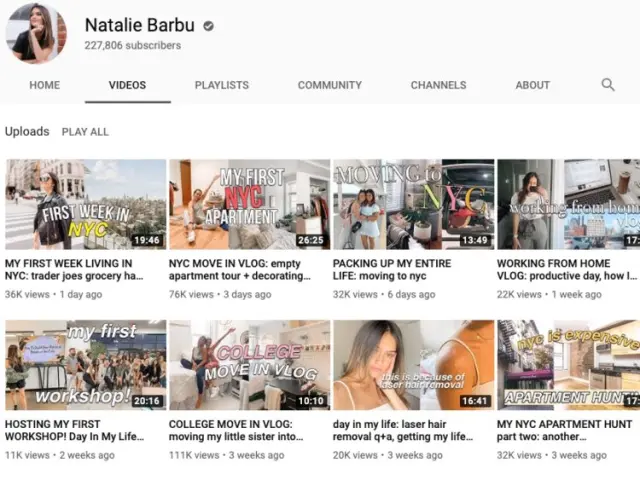Open the Home tab
Screen dimensions: 640x480
coord(44,85)
